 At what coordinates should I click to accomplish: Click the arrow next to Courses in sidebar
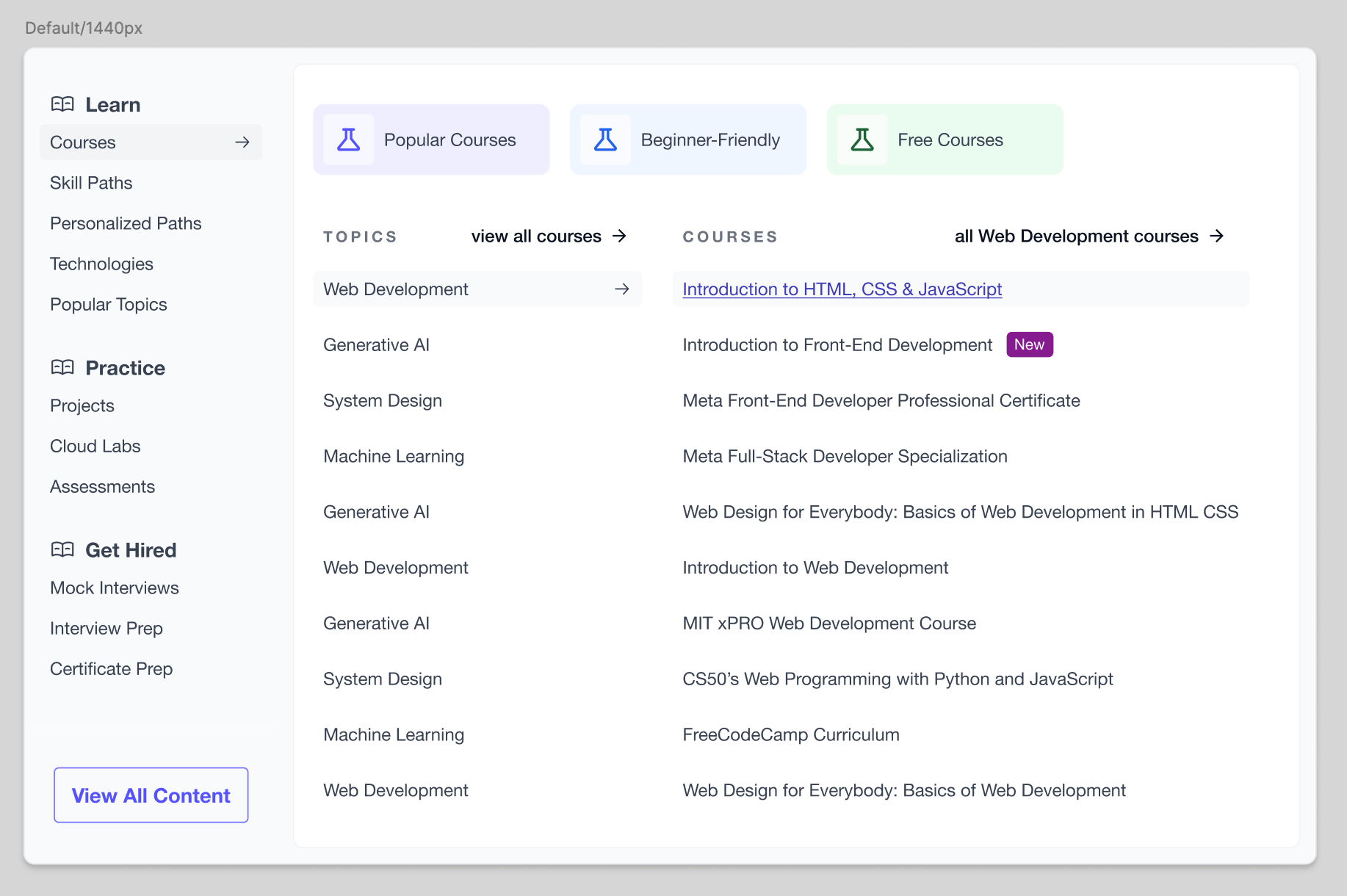[x=242, y=142]
